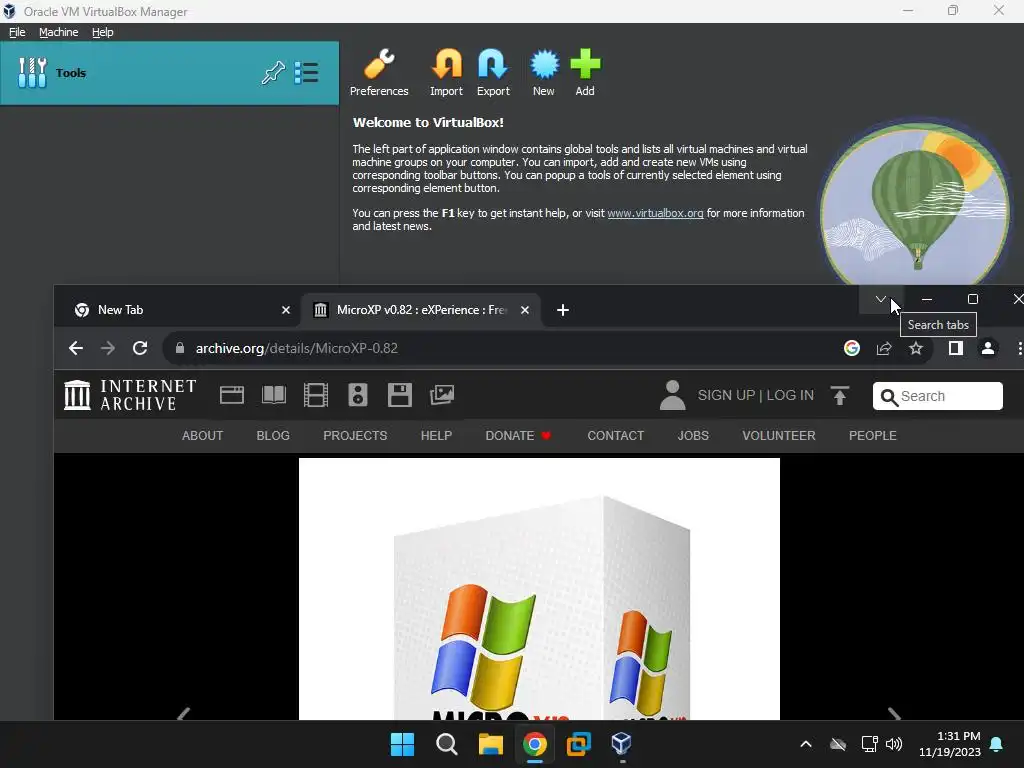1024x768 pixels.
Task: Open File Explorer from taskbar
Action: [490, 744]
